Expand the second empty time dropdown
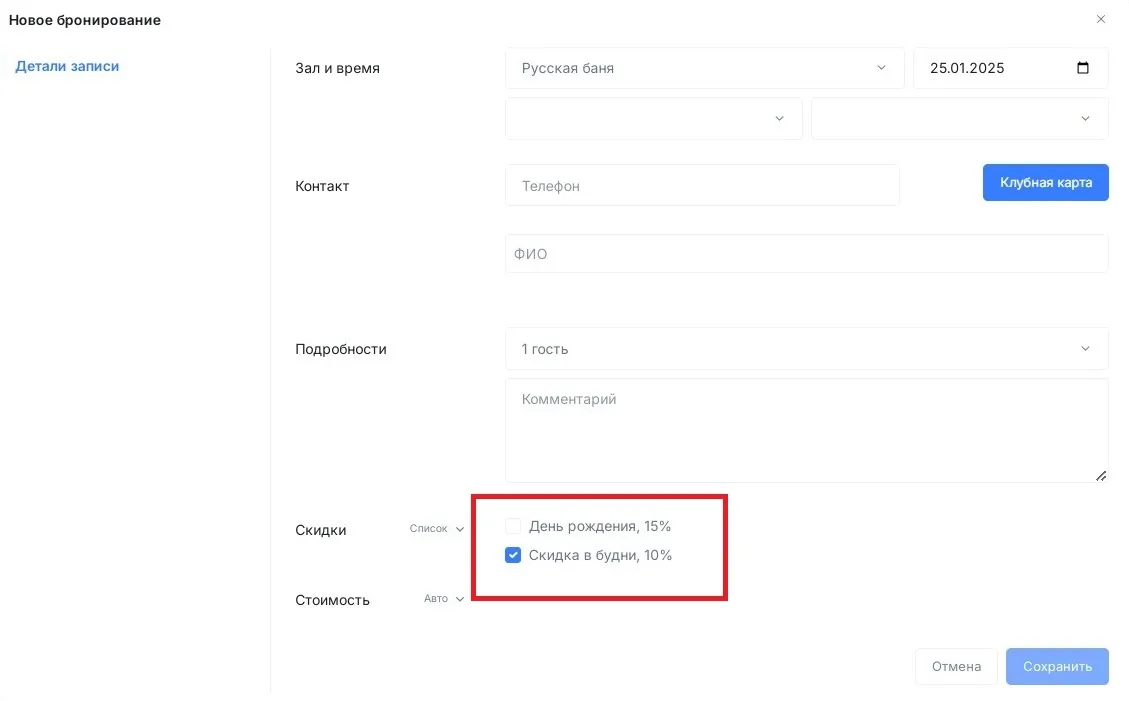Image resolution: width=1129 pixels, height=701 pixels. point(959,118)
